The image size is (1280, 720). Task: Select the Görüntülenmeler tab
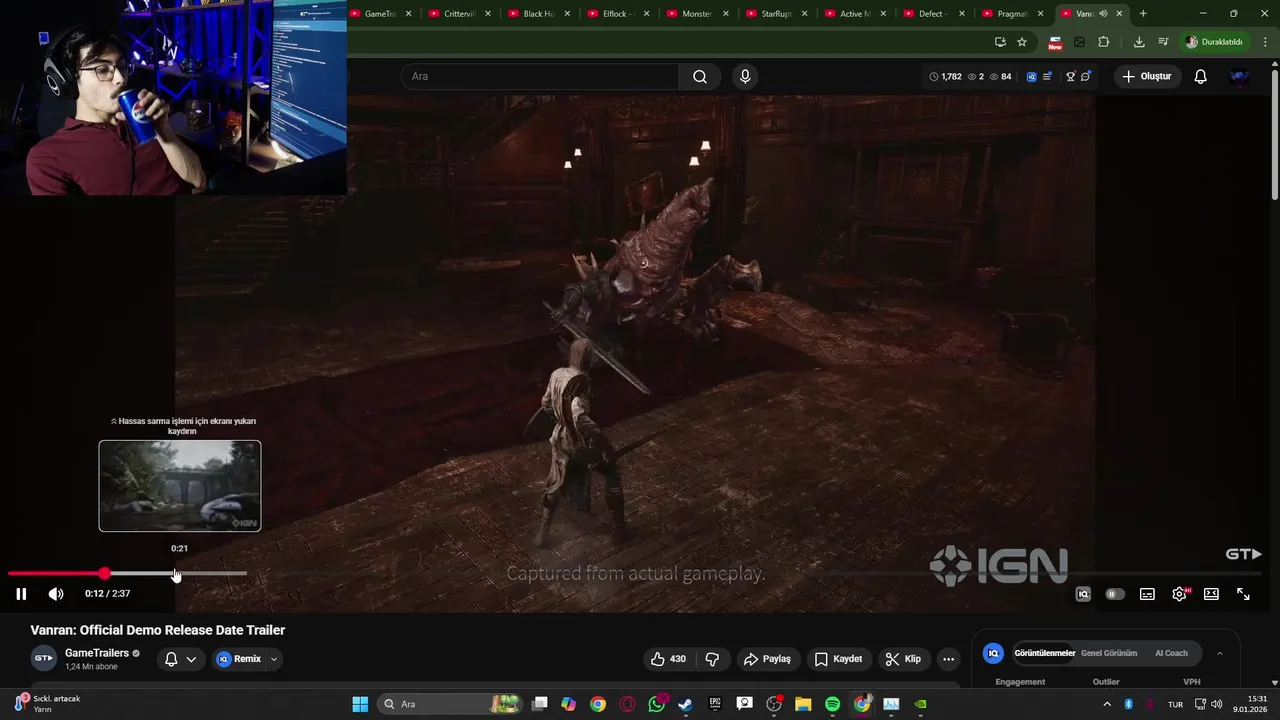1044,653
